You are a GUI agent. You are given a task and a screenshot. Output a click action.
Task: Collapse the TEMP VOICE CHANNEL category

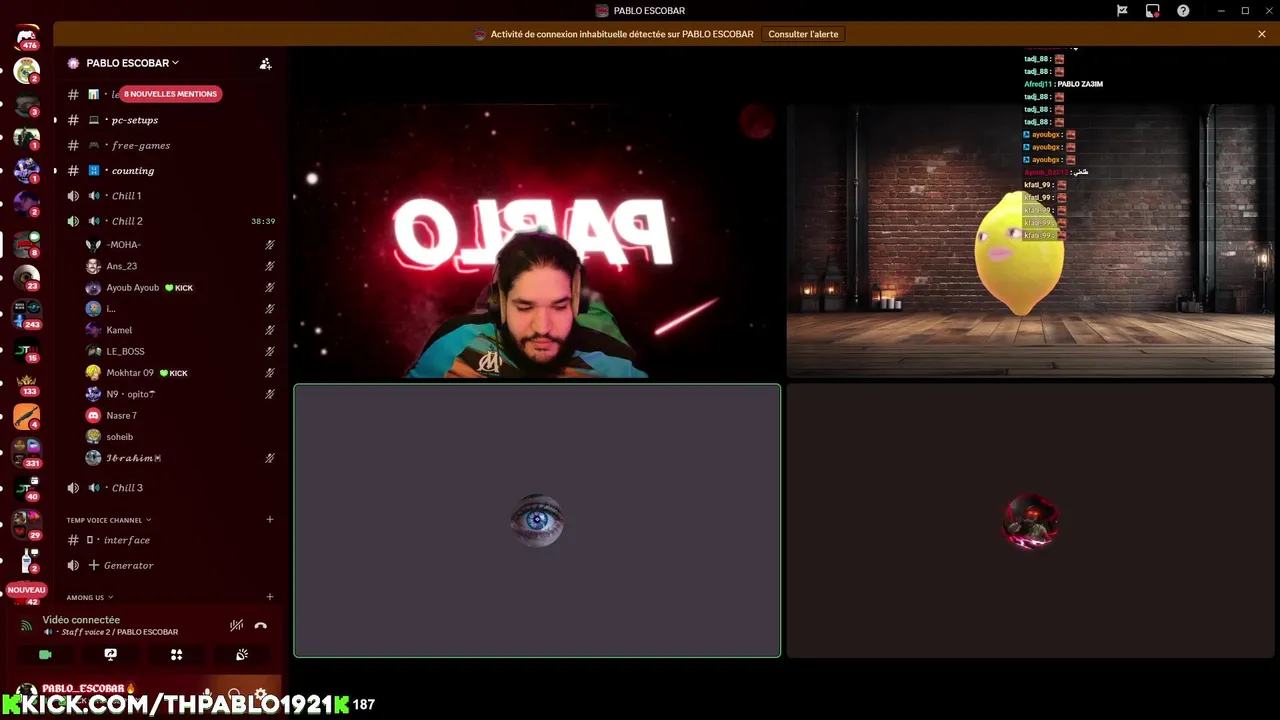coord(109,520)
